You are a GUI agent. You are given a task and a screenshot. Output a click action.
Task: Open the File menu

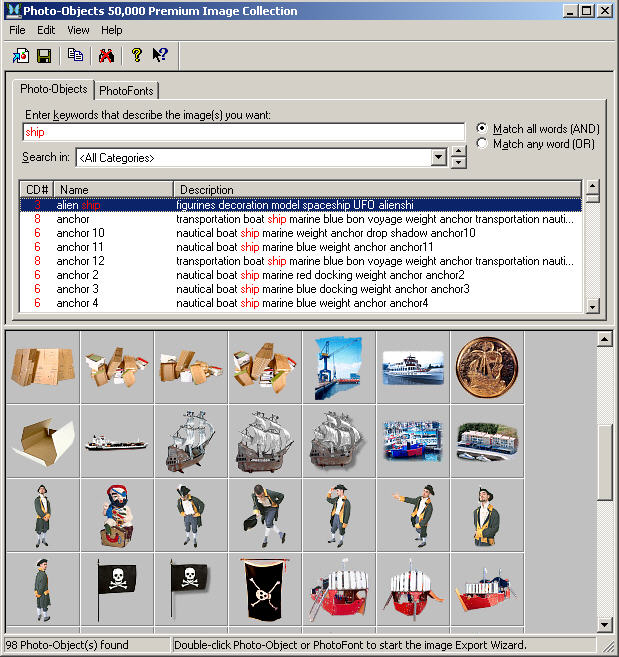tap(17, 30)
